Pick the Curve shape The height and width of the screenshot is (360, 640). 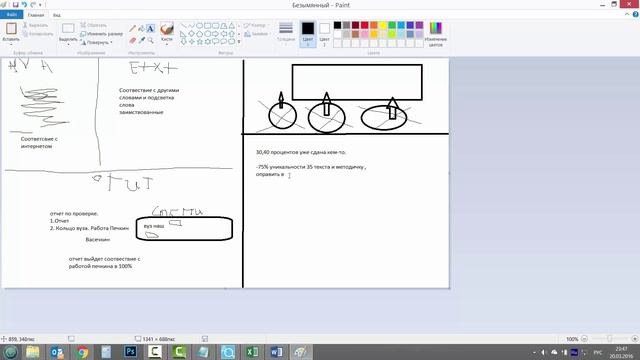point(191,26)
